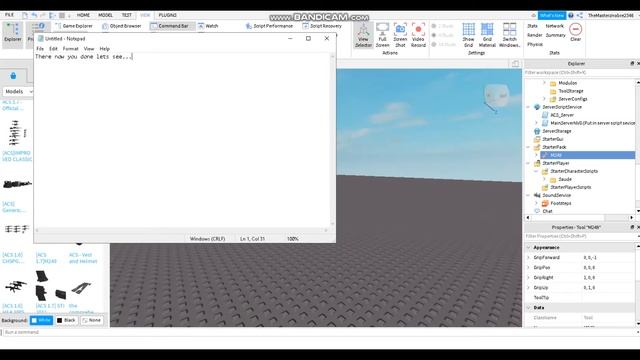This screenshot has width=640, height=360.
Task: Select StarterGui in Explorer
Action: click(x=552, y=139)
